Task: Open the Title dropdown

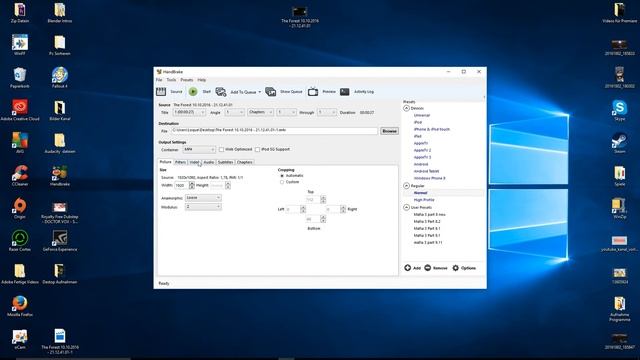Action: point(189,112)
